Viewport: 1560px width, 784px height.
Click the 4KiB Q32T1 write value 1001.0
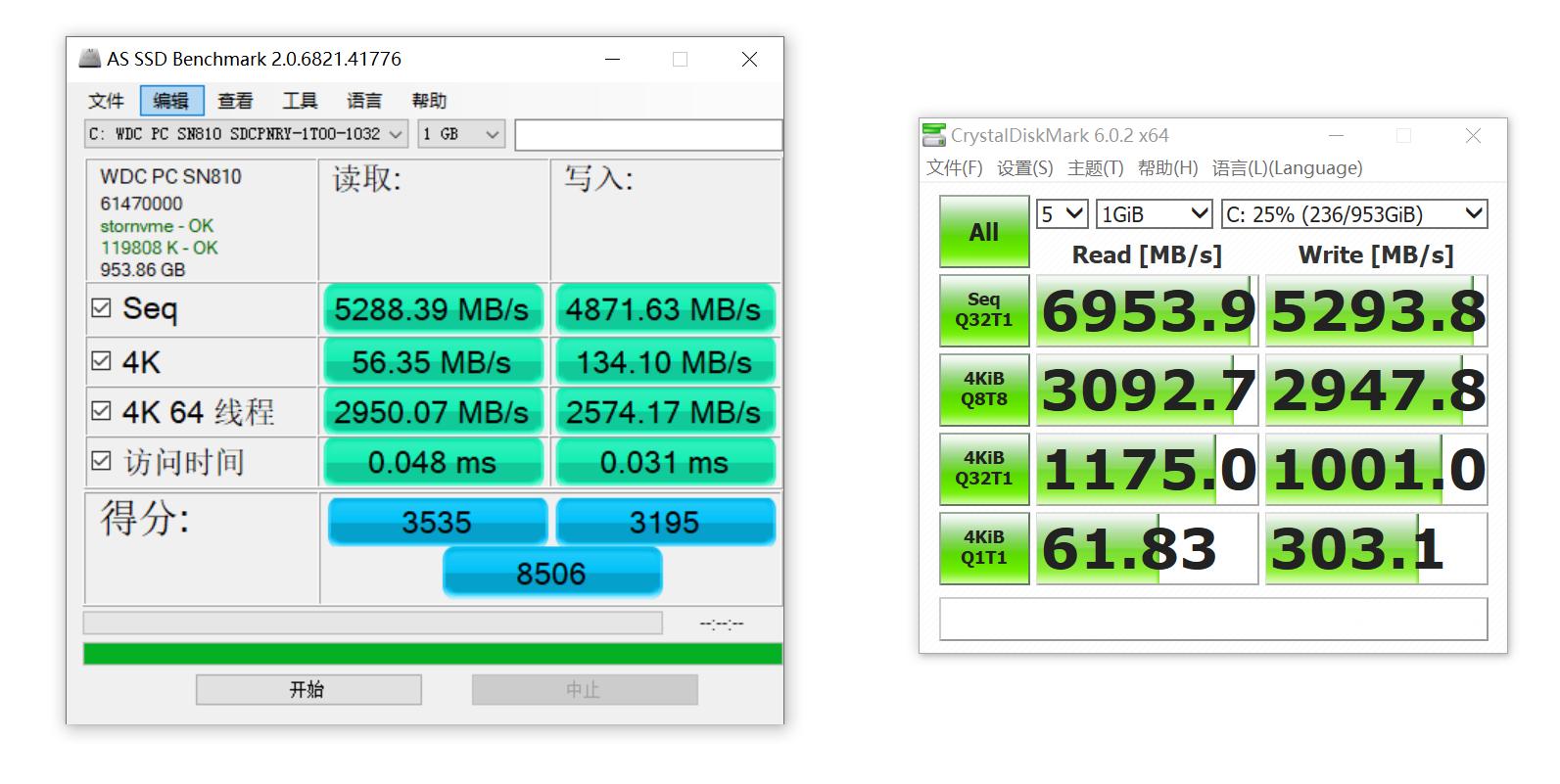(x=1376, y=469)
